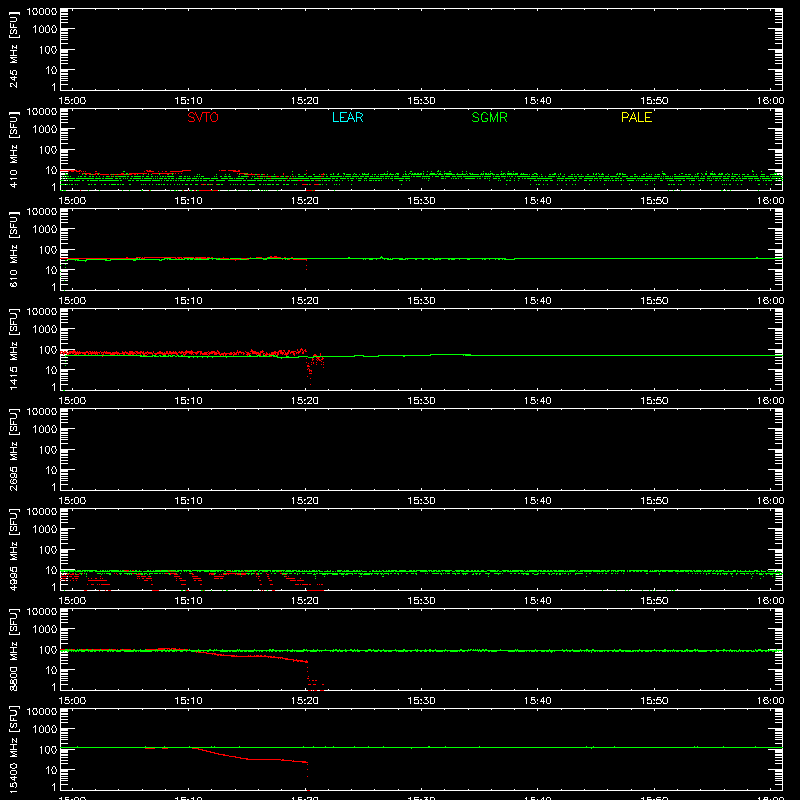Select the 15400 MHz [SFU] axis title
Image resolution: width=800 pixels, height=800 pixels.
tap(13, 749)
